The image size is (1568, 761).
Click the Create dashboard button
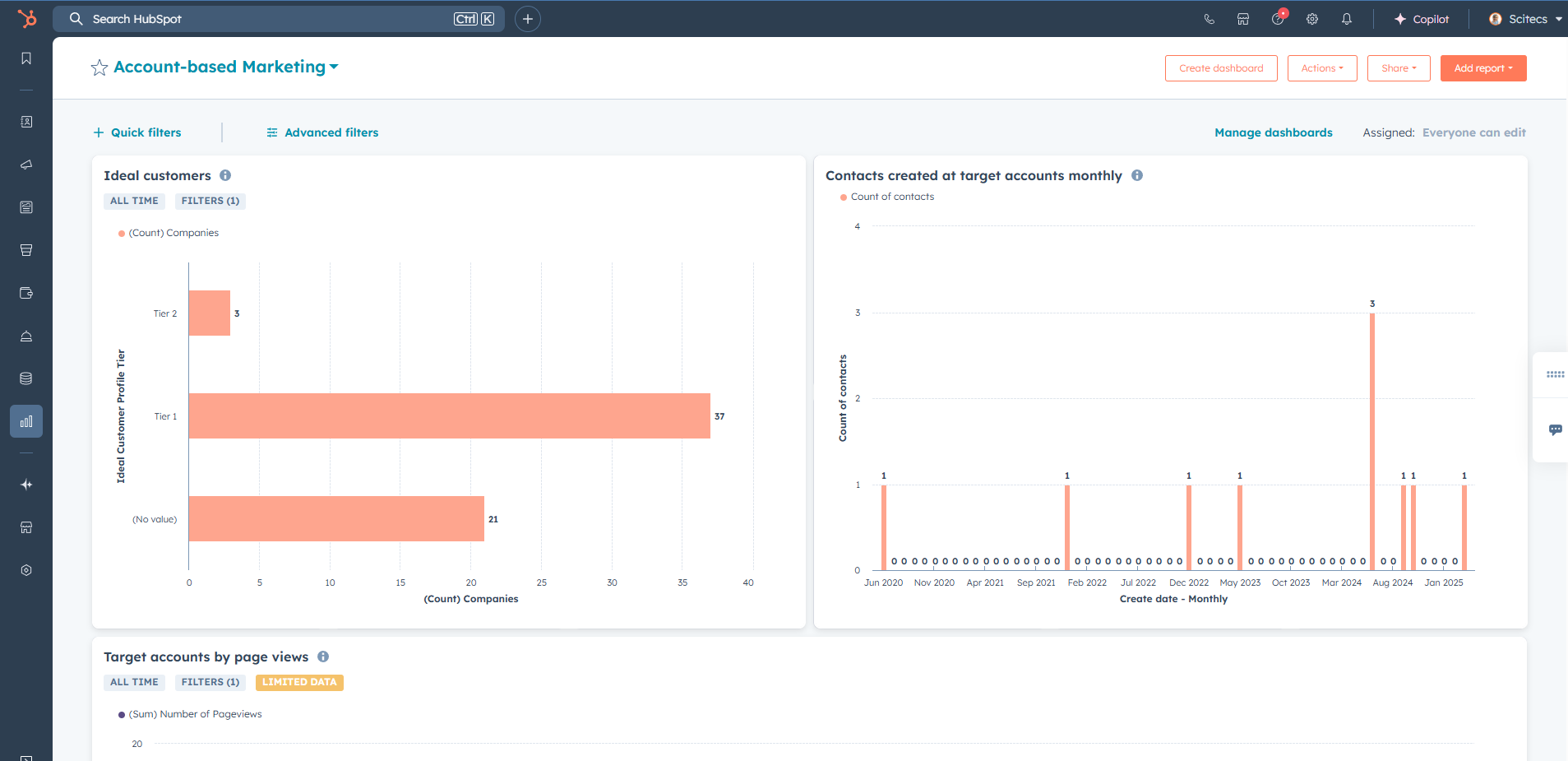tap(1220, 68)
